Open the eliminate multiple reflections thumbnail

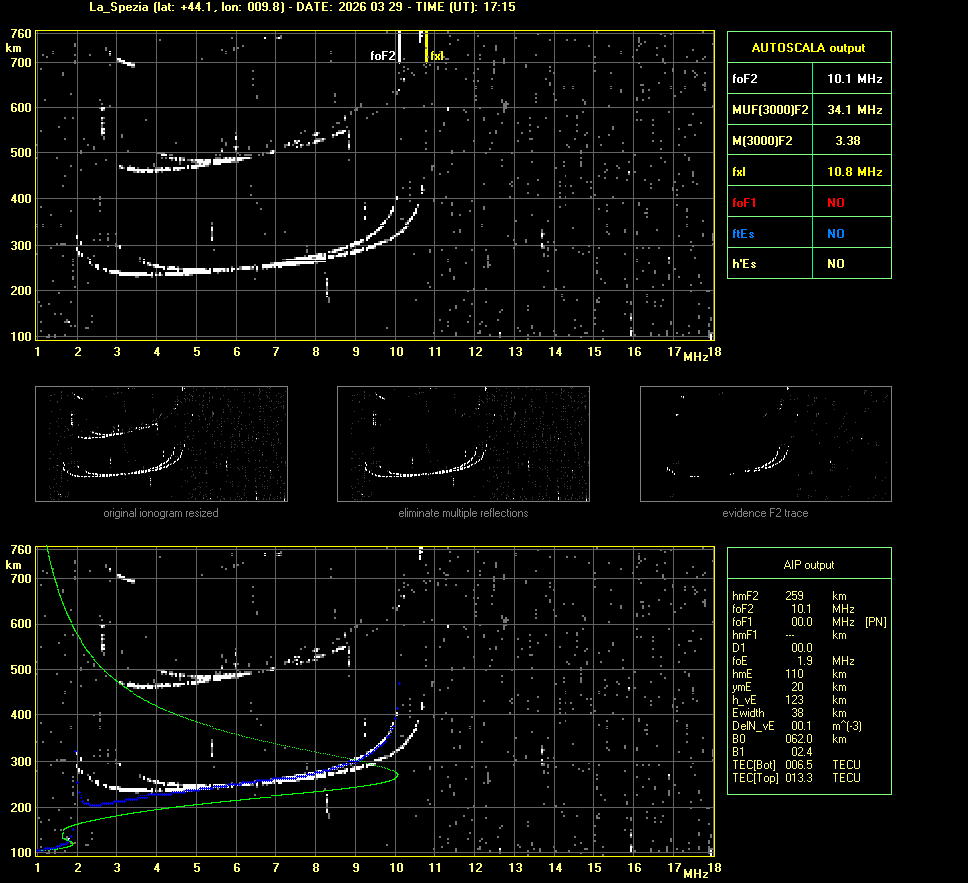(x=463, y=444)
